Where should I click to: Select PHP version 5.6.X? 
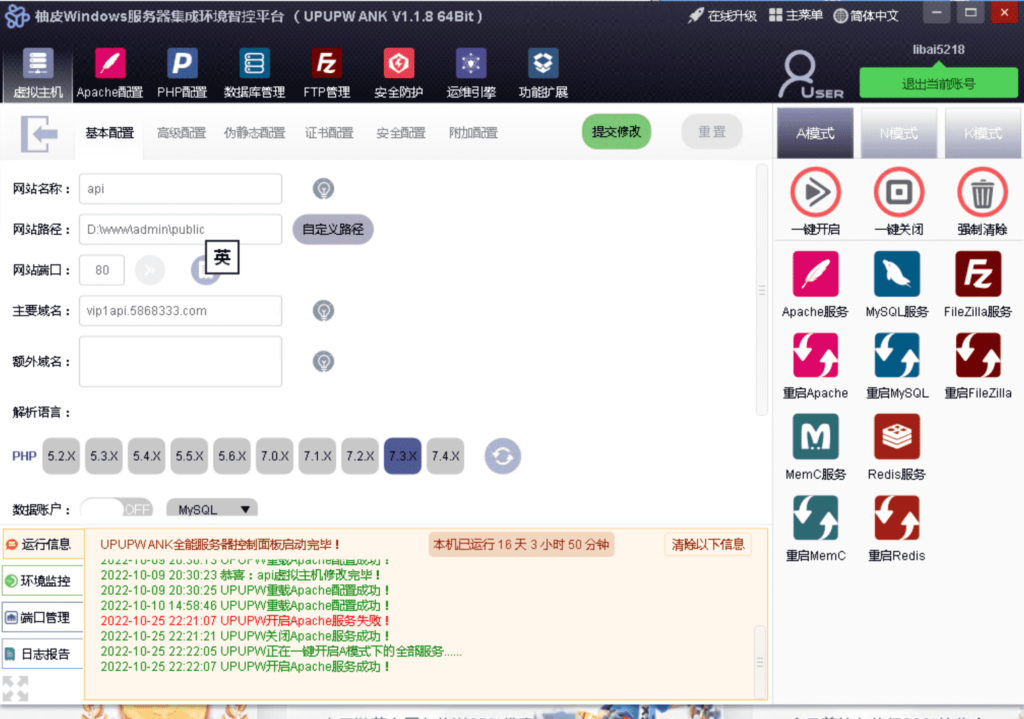231,455
